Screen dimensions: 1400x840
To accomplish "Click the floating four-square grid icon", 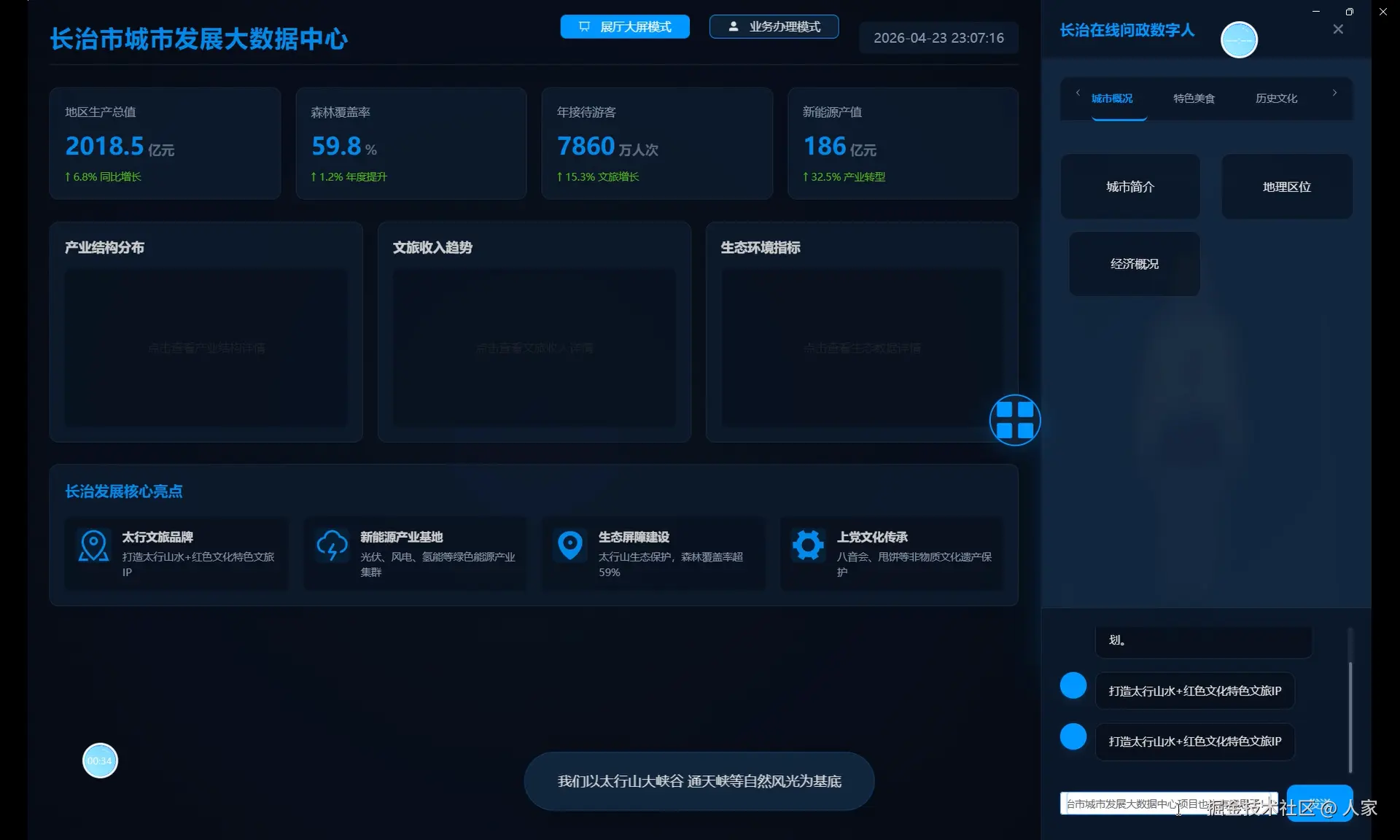I will tap(1014, 420).
